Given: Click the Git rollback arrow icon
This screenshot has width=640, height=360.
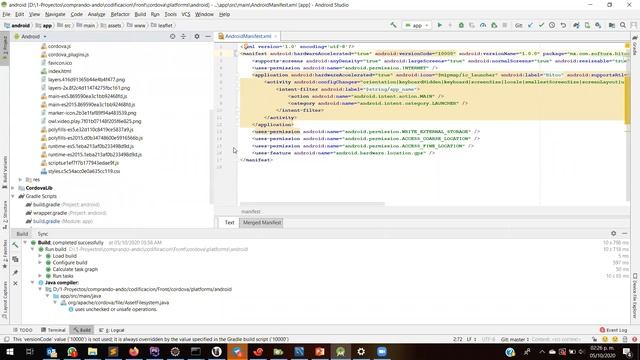Looking at the screenshot, I should point(563,25).
